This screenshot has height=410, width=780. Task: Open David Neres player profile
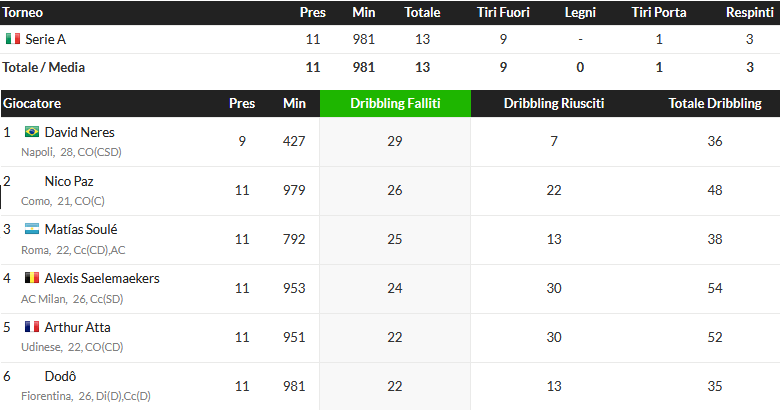point(80,132)
